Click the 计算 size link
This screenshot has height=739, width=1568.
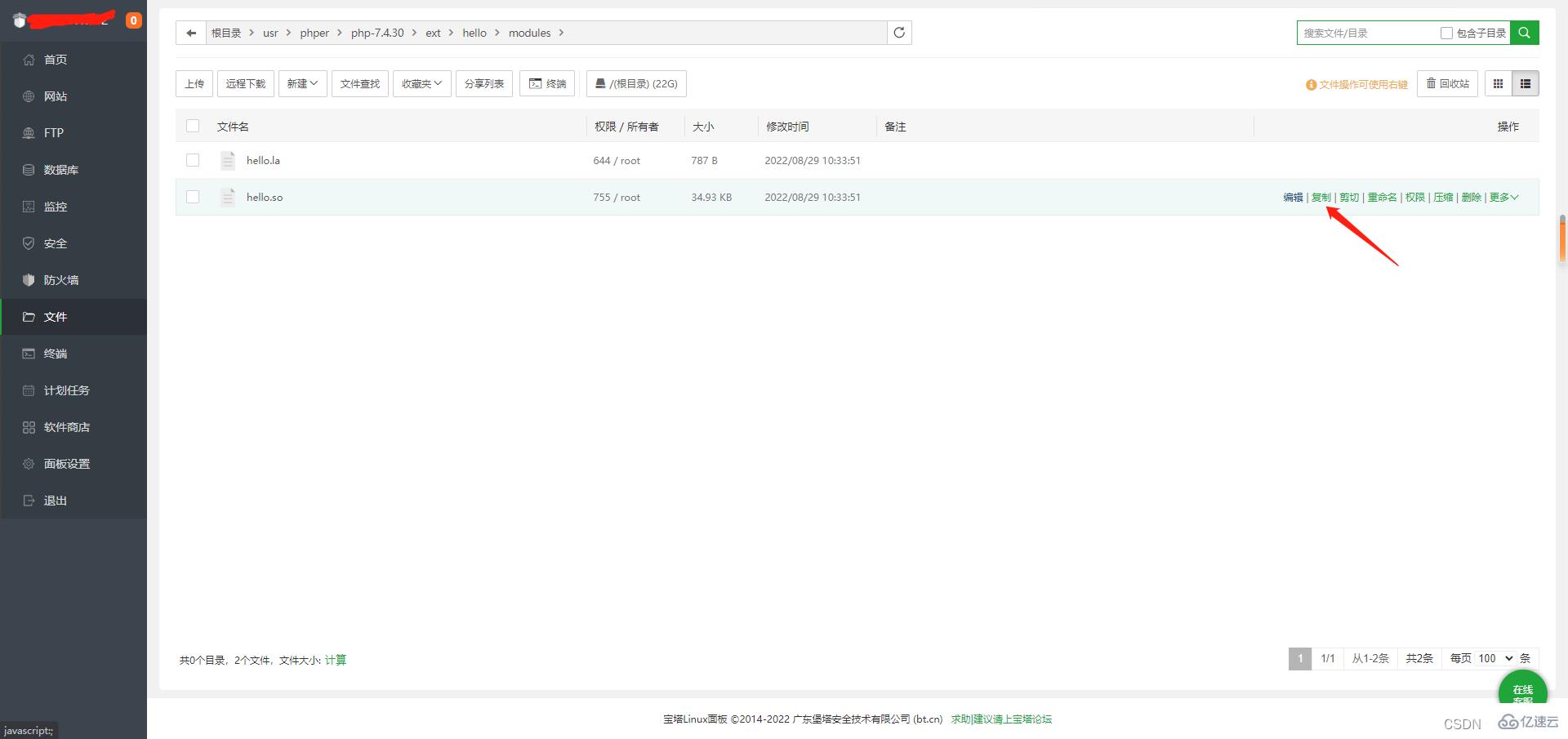(336, 660)
